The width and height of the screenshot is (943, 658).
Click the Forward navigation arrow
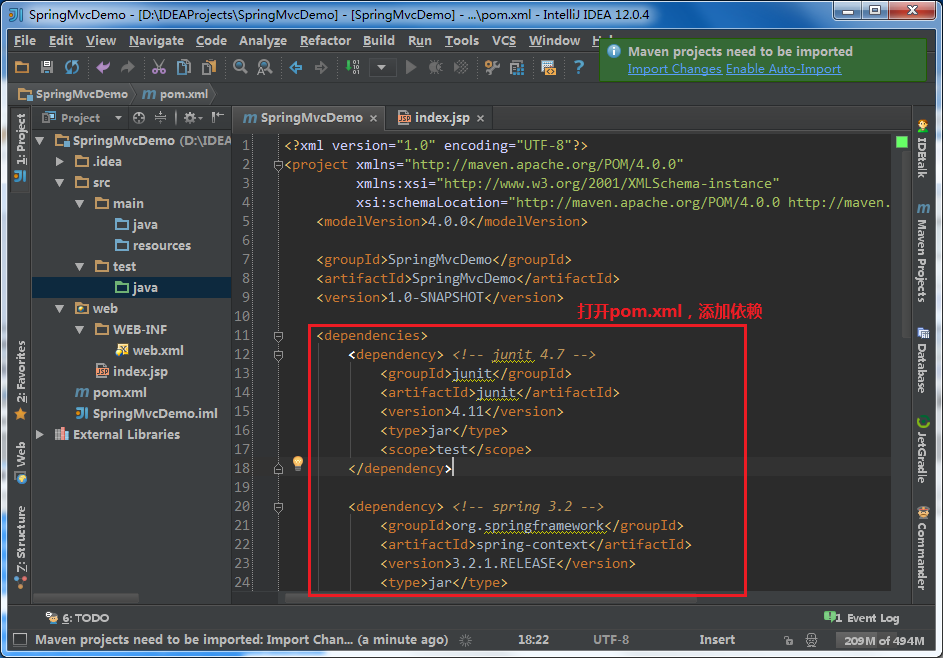321,67
